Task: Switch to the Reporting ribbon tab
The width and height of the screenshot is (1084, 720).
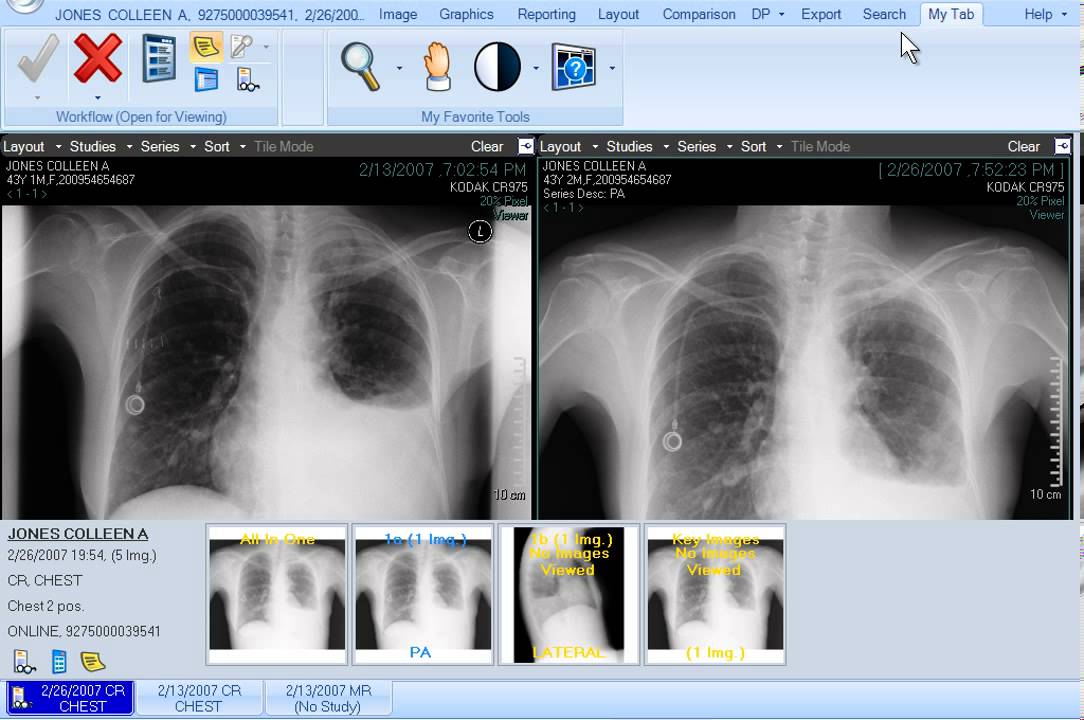Action: (546, 14)
